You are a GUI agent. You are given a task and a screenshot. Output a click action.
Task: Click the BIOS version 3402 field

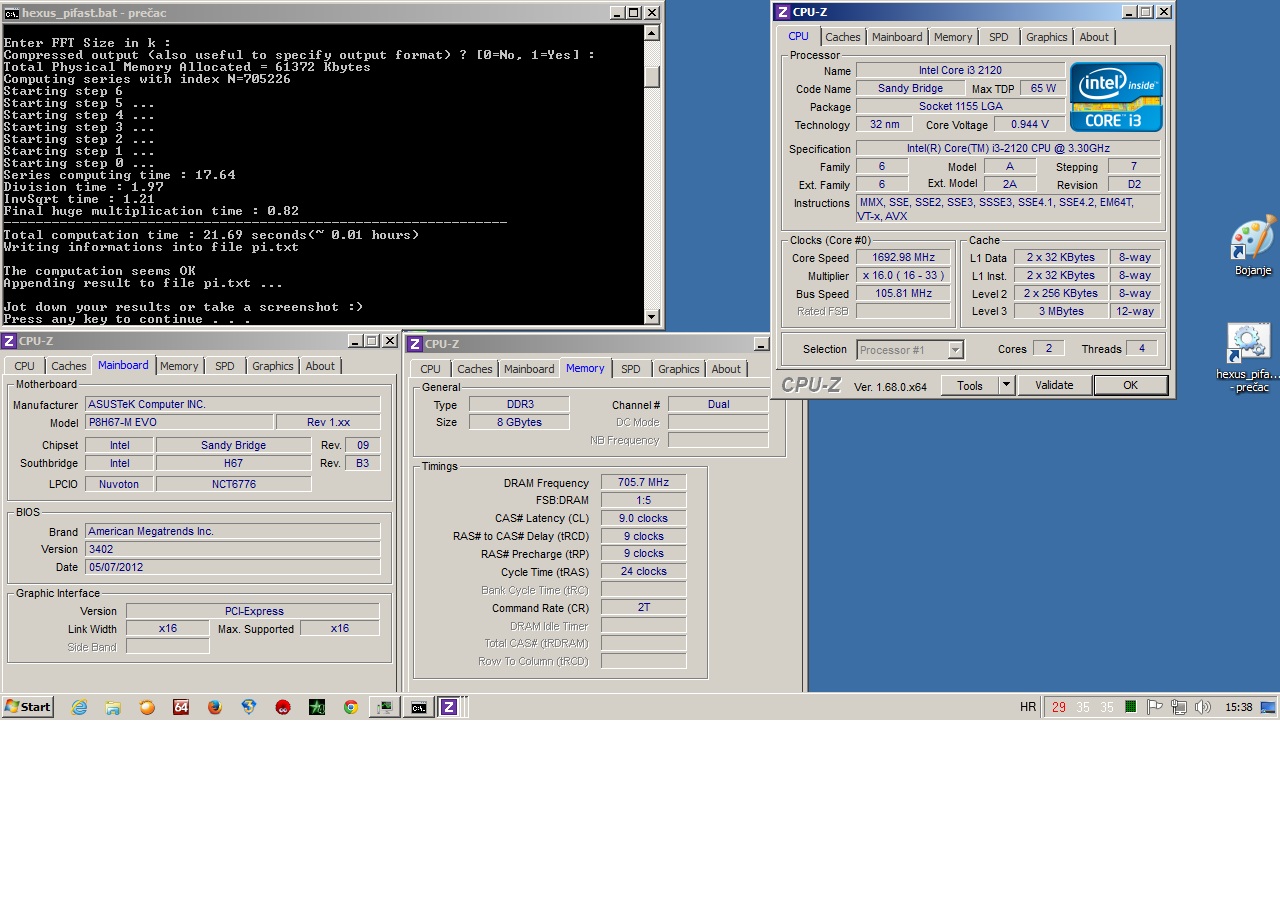232,549
